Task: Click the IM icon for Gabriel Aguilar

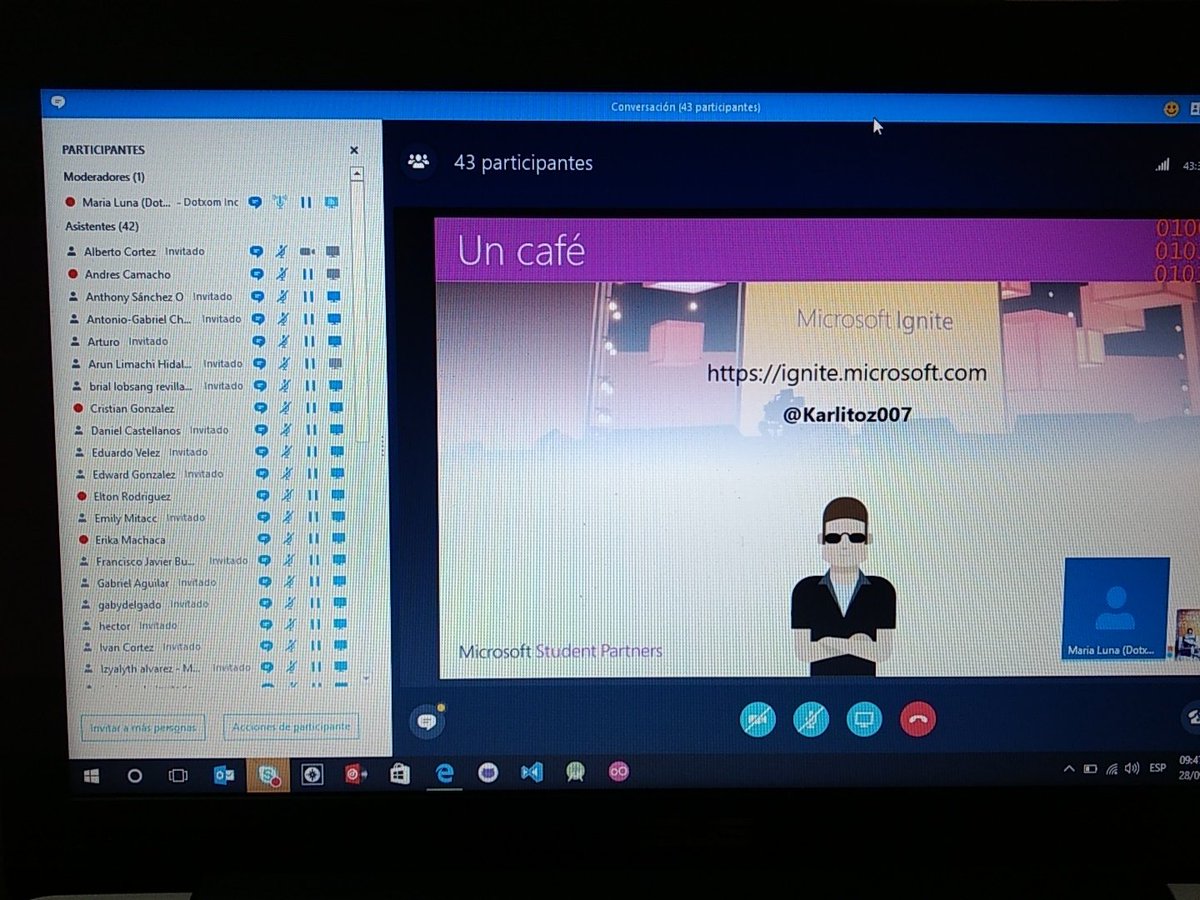Action: [265, 582]
